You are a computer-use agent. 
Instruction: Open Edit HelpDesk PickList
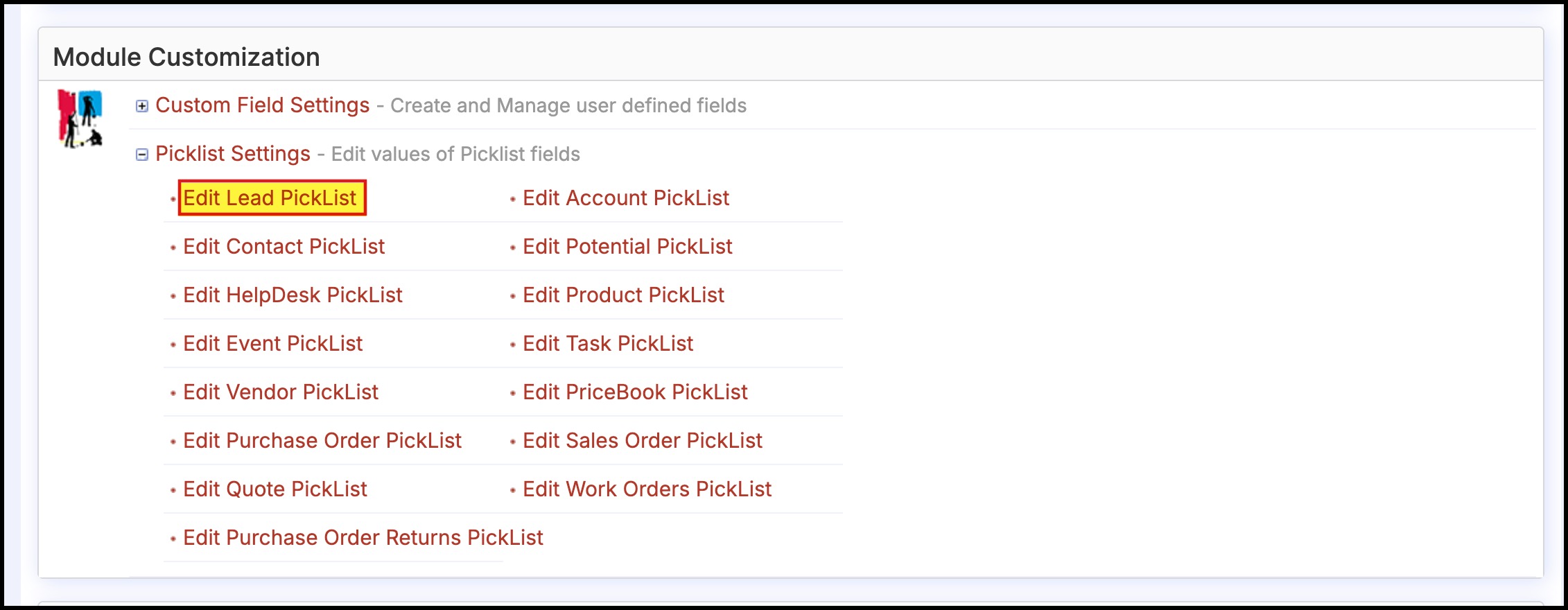tap(293, 295)
